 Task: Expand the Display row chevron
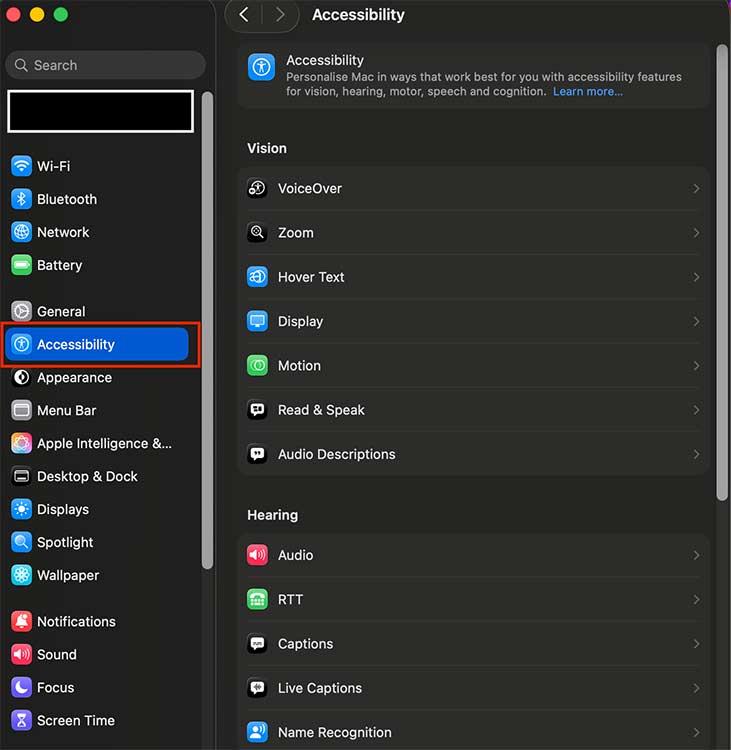point(696,322)
